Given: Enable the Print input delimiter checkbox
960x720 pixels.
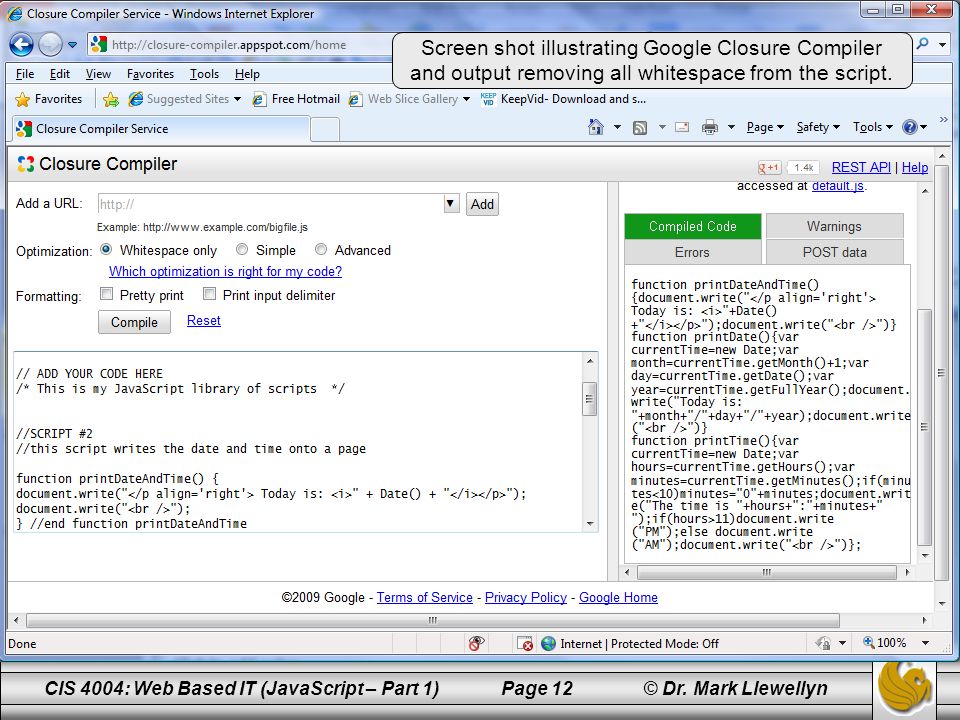Looking at the screenshot, I should [x=209, y=294].
